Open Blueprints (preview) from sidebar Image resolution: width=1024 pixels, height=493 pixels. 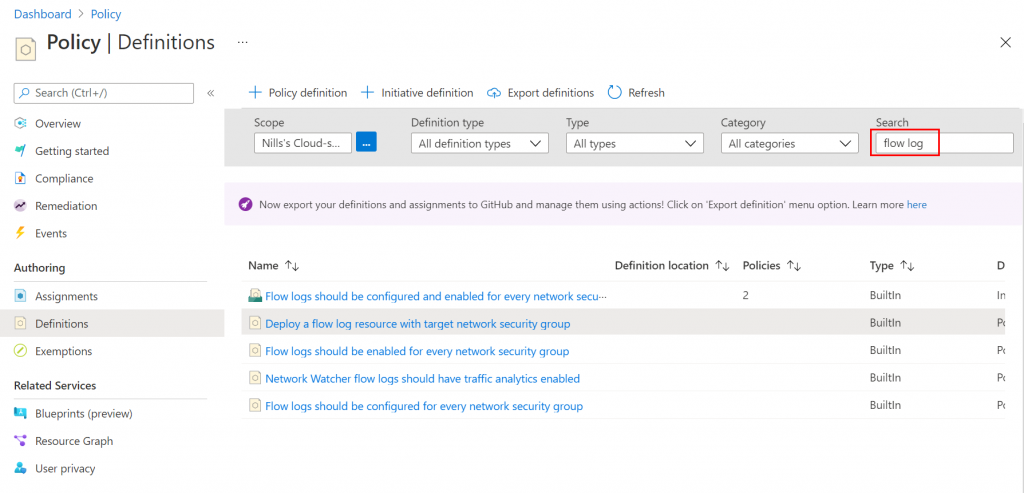(83, 413)
